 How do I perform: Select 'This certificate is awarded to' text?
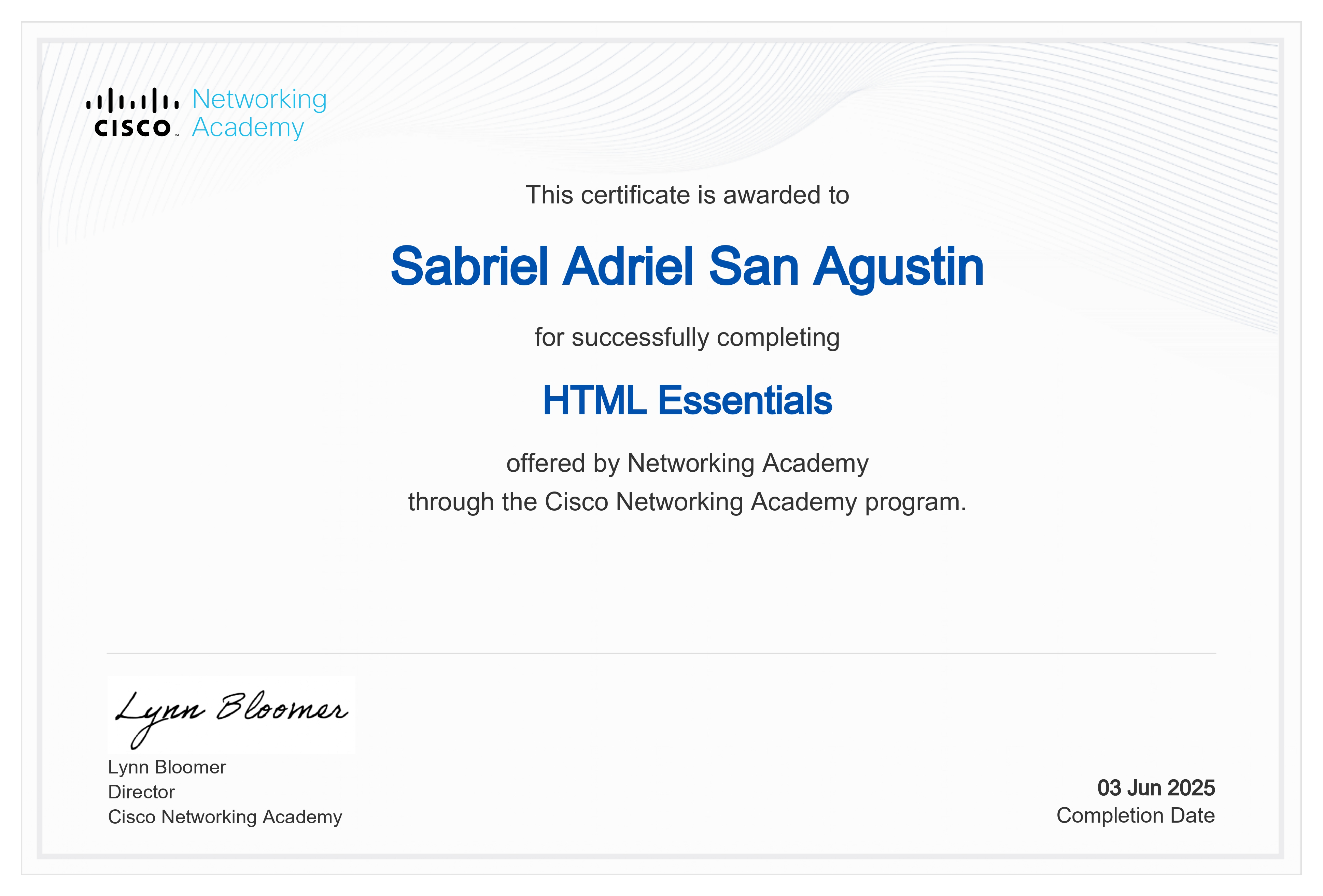click(x=687, y=195)
